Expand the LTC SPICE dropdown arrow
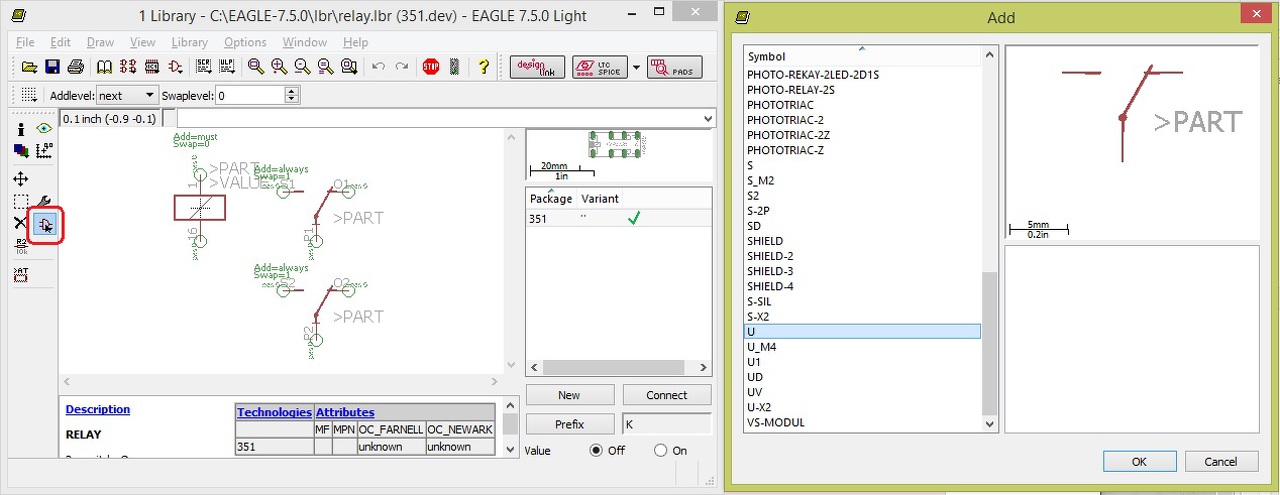 click(x=636, y=67)
